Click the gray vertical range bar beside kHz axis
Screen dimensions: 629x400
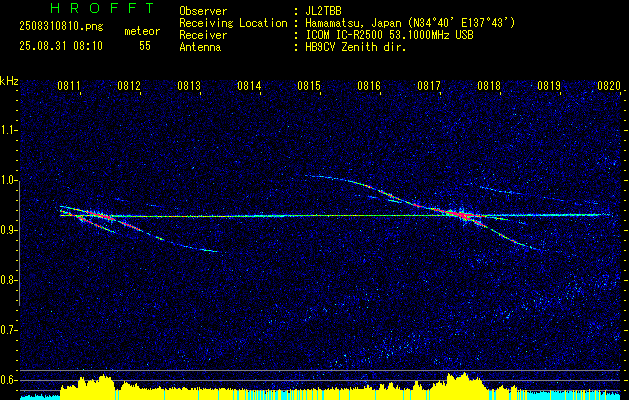pyautogui.click(x=20, y=243)
